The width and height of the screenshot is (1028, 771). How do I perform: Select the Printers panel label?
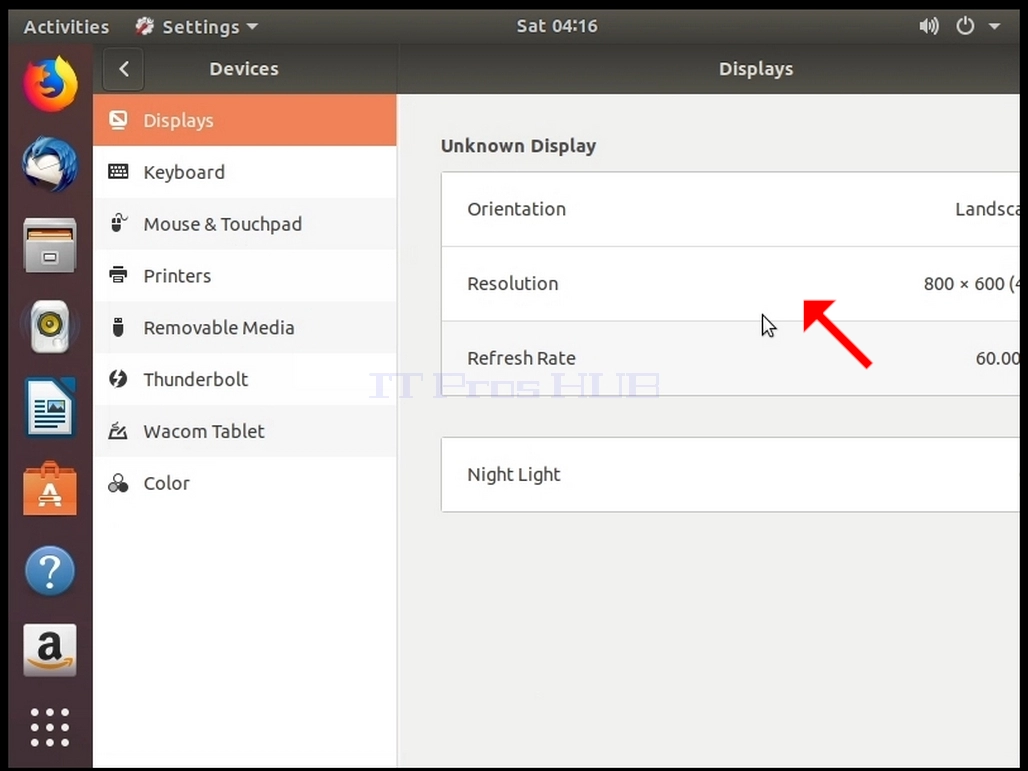(x=177, y=275)
